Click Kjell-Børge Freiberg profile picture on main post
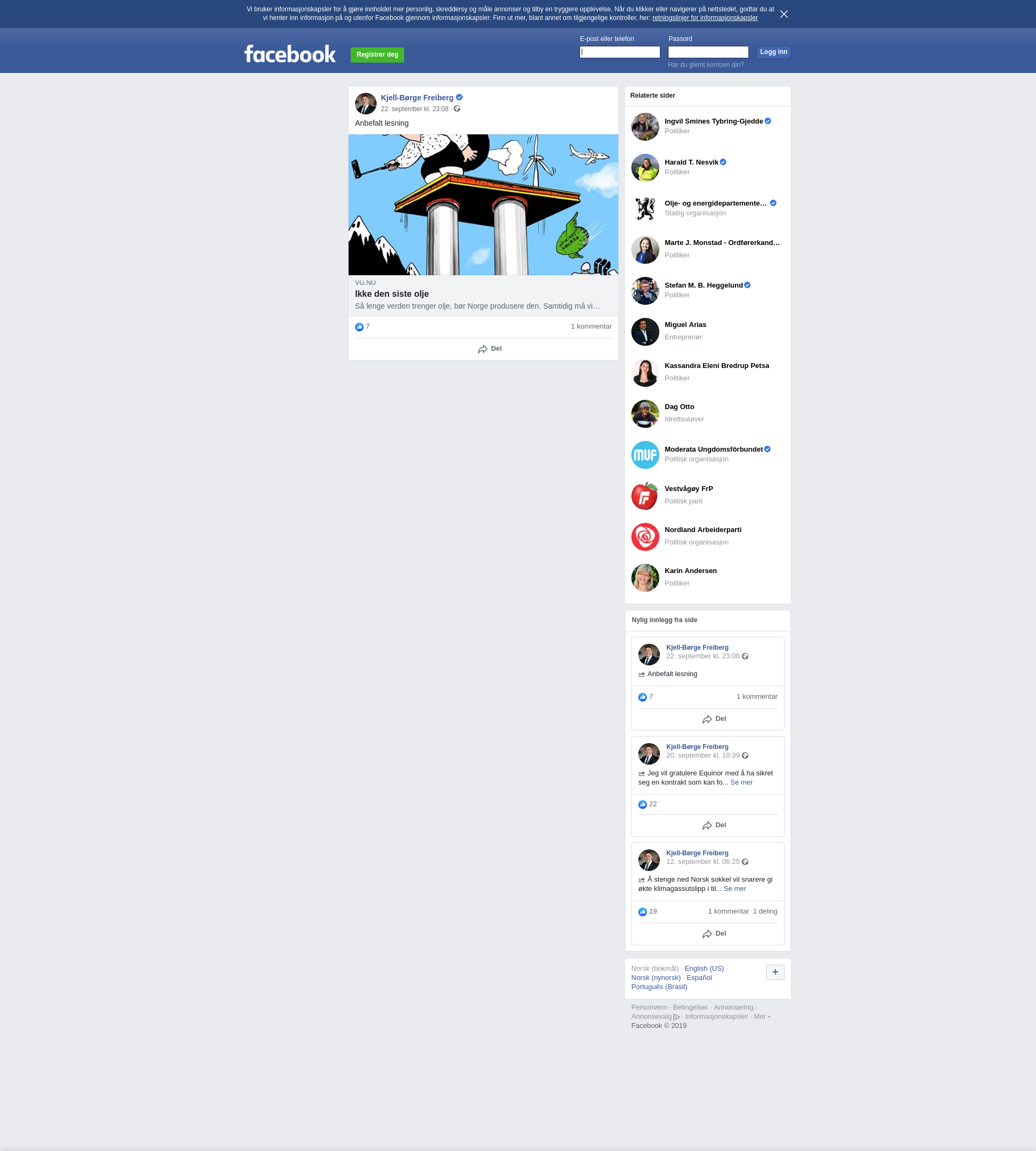Screen dimensions: 1036x1151 365,104
